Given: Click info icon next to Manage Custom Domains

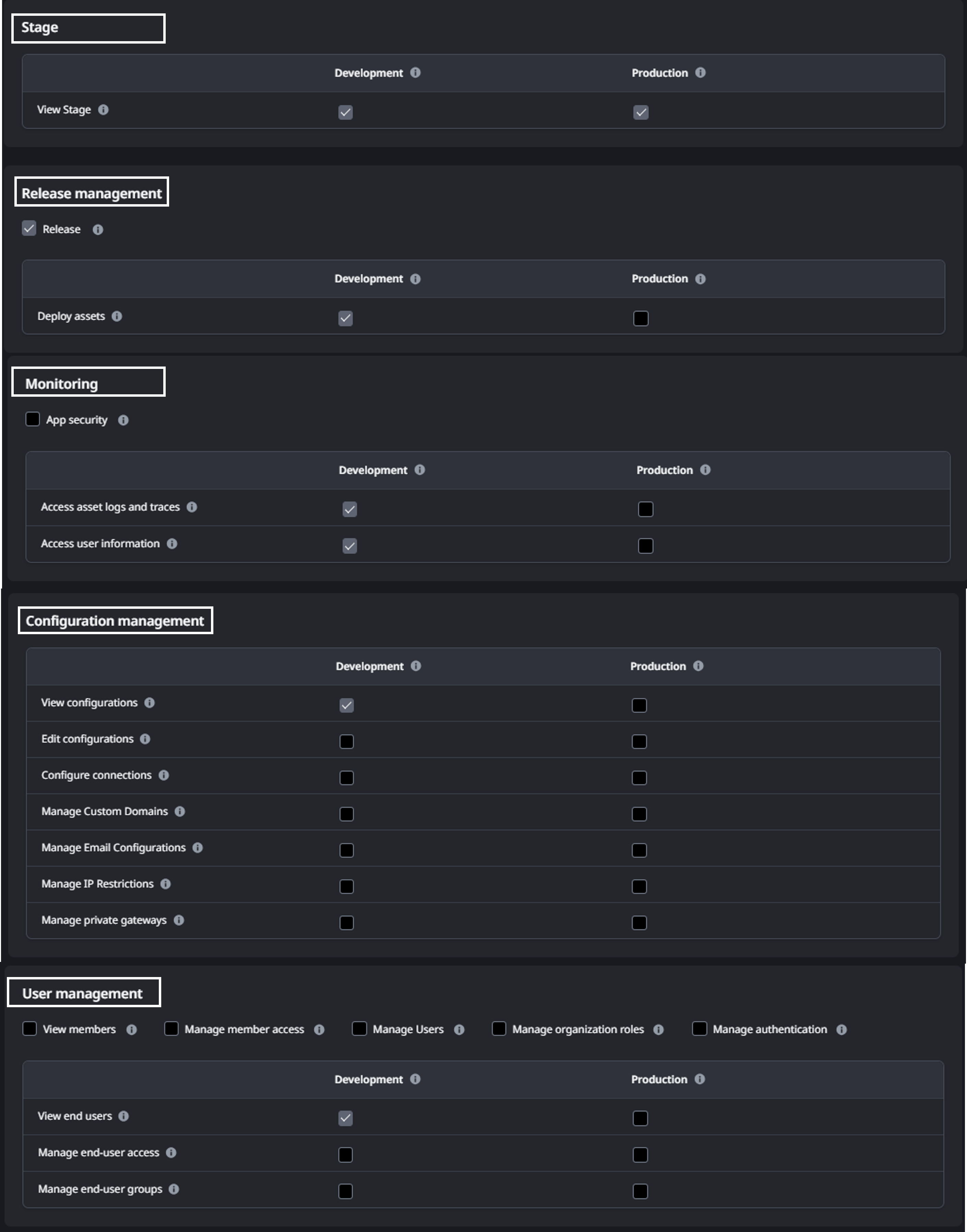Looking at the screenshot, I should (x=180, y=812).
